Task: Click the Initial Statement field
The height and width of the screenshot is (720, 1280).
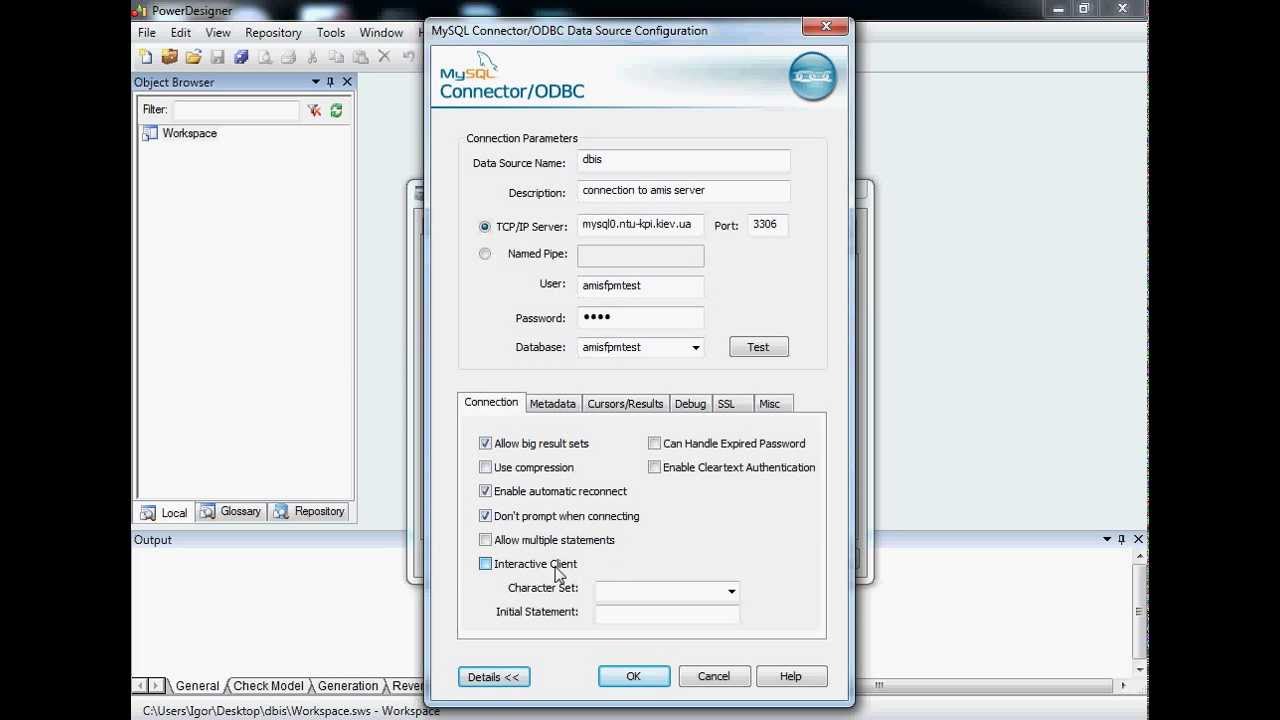Action: (667, 613)
